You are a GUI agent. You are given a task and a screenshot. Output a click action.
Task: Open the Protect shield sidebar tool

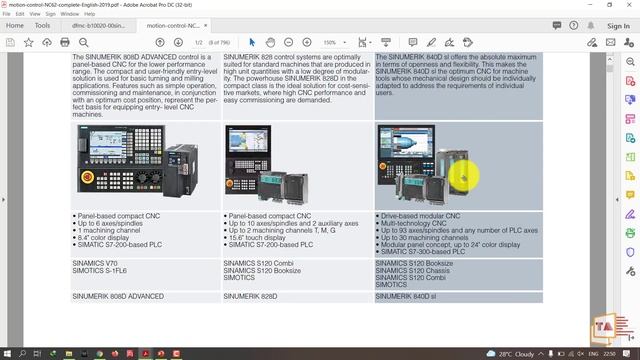point(630,252)
